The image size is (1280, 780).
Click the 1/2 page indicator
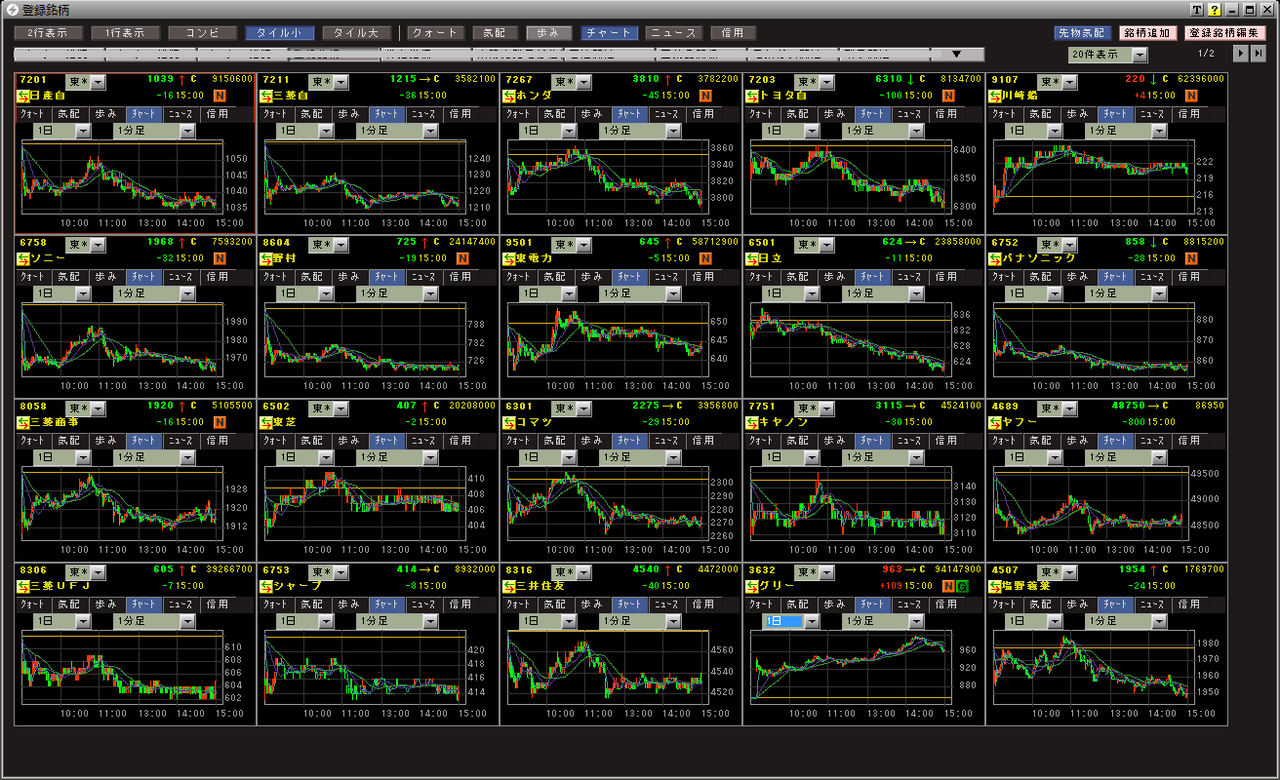pos(1206,54)
